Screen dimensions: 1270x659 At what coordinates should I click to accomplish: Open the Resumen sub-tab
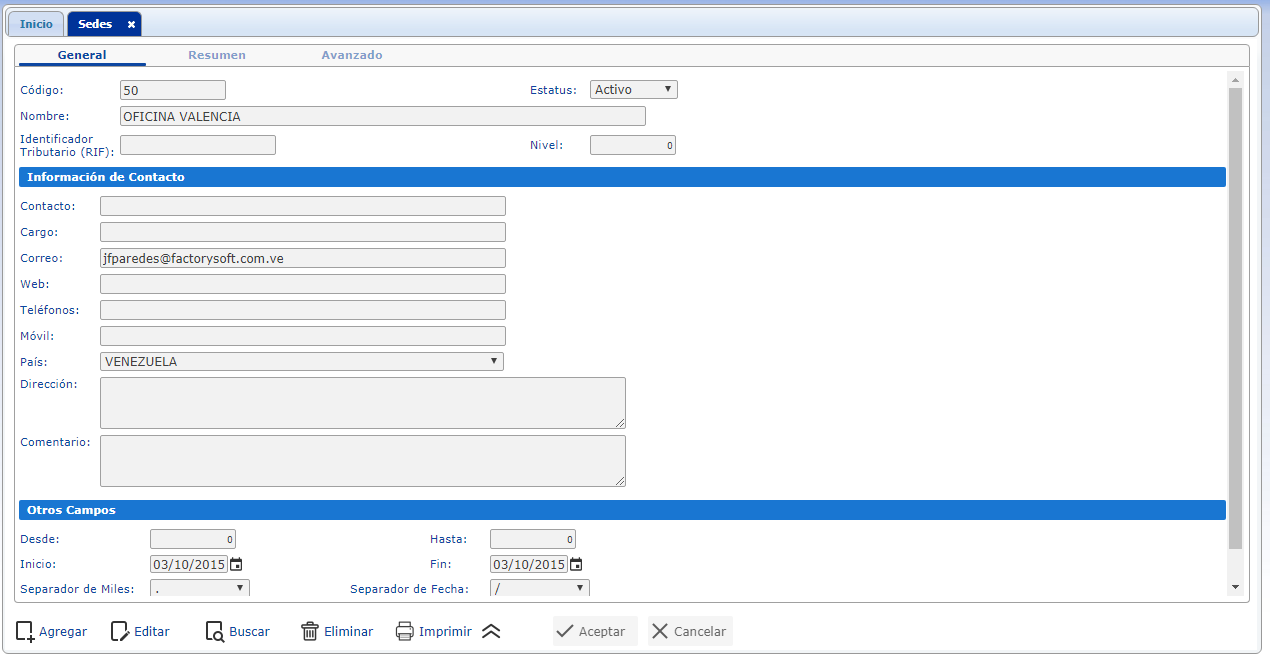[217, 55]
